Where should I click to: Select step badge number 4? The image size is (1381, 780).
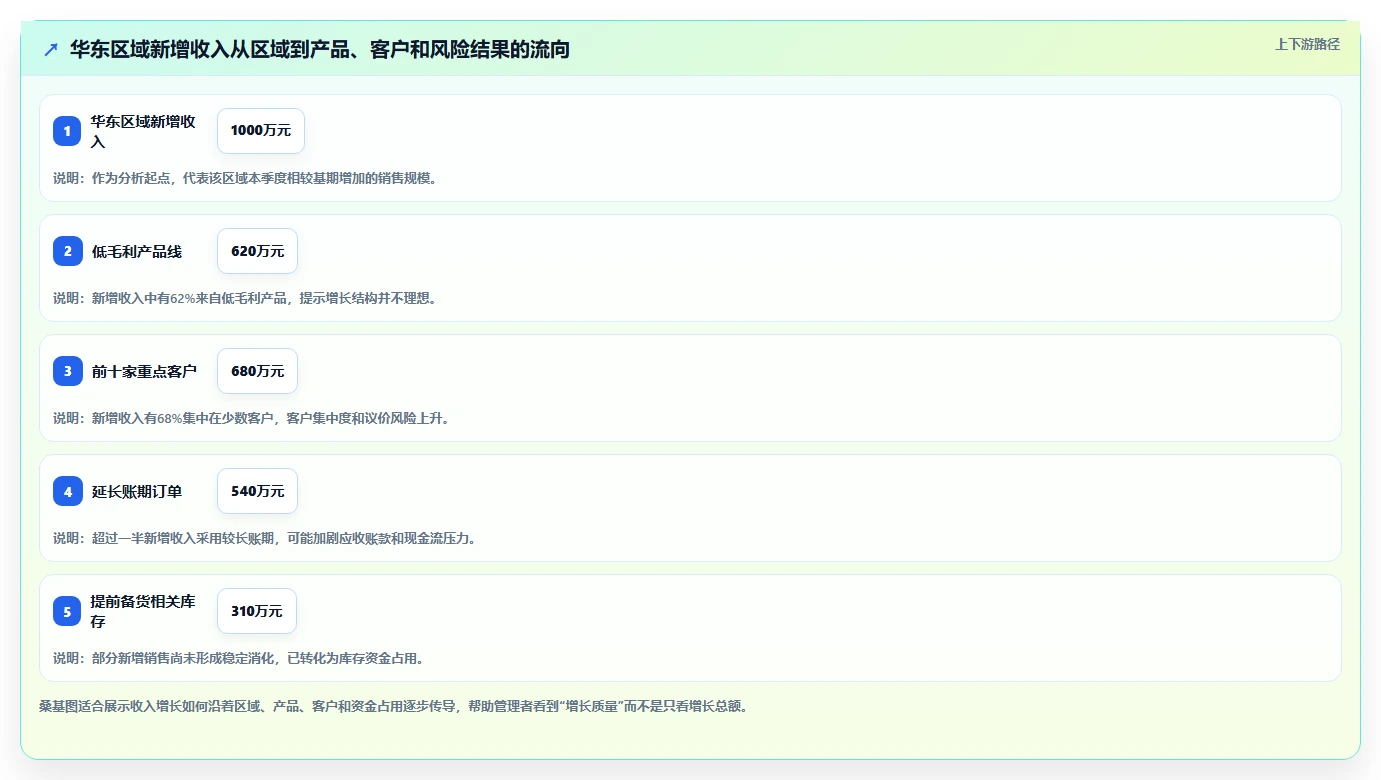[x=67, y=491]
